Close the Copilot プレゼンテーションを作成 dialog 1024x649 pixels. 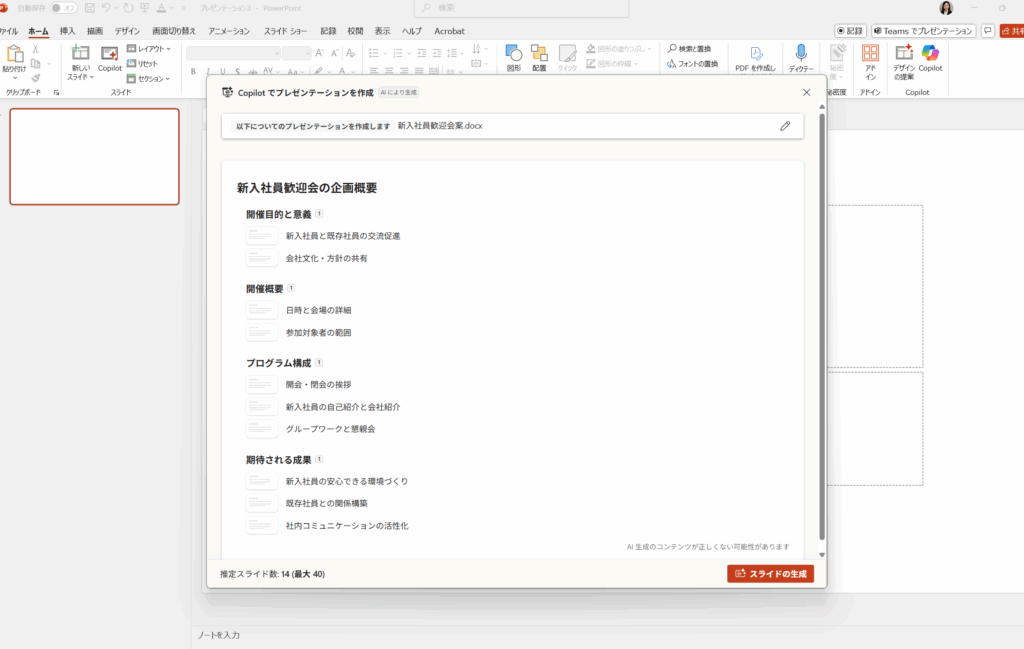pyautogui.click(x=807, y=92)
